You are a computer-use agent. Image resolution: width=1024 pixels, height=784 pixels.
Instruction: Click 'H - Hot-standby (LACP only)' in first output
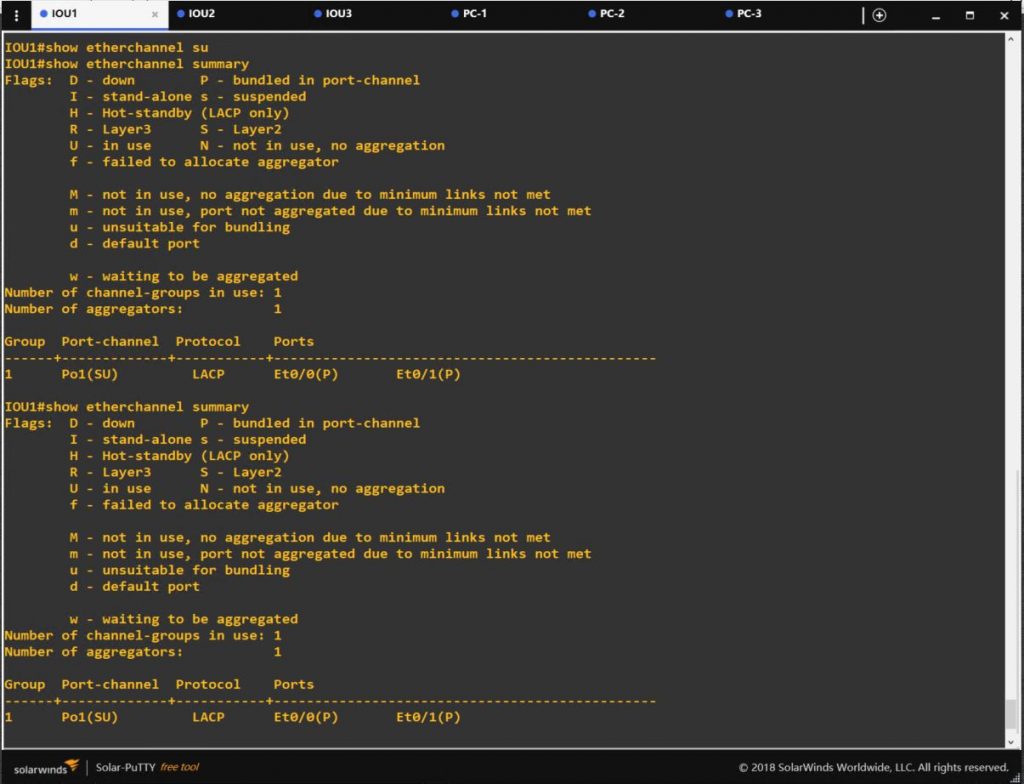point(179,113)
